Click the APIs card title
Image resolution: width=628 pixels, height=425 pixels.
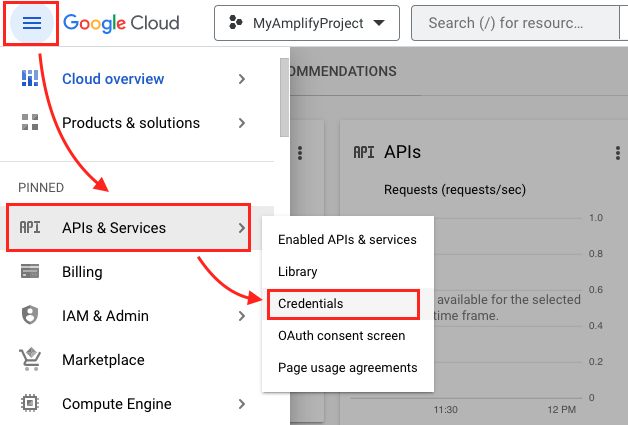tap(403, 152)
